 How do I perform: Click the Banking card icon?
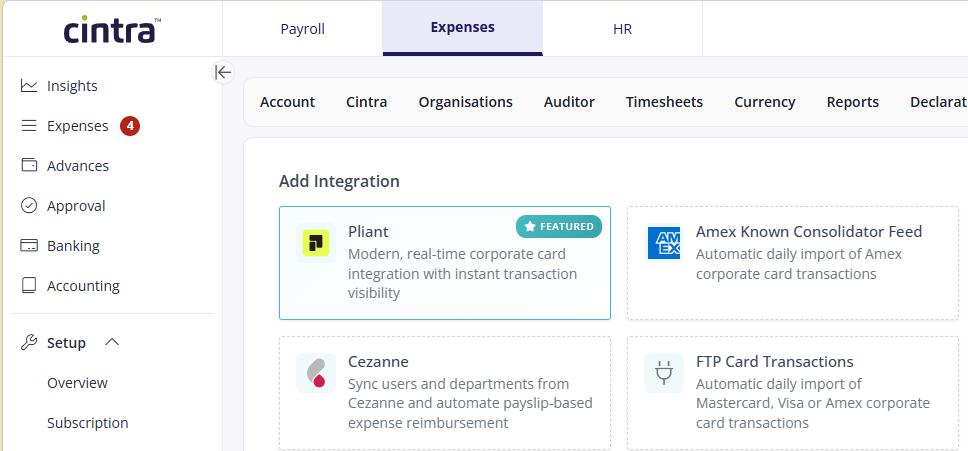(29, 246)
